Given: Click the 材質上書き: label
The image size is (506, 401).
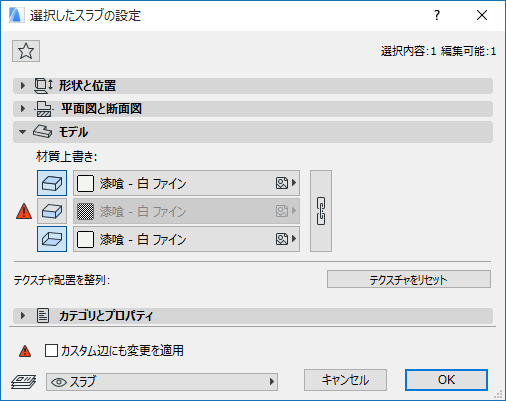Looking at the screenshot, I should pyautogui.click(x=67, y=156).
